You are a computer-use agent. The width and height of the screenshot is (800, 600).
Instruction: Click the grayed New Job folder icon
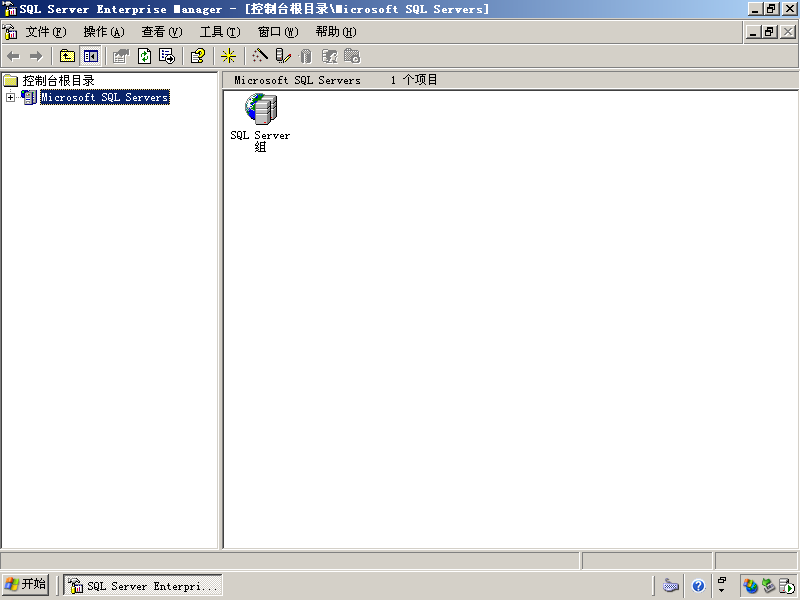tap(352, 56)
